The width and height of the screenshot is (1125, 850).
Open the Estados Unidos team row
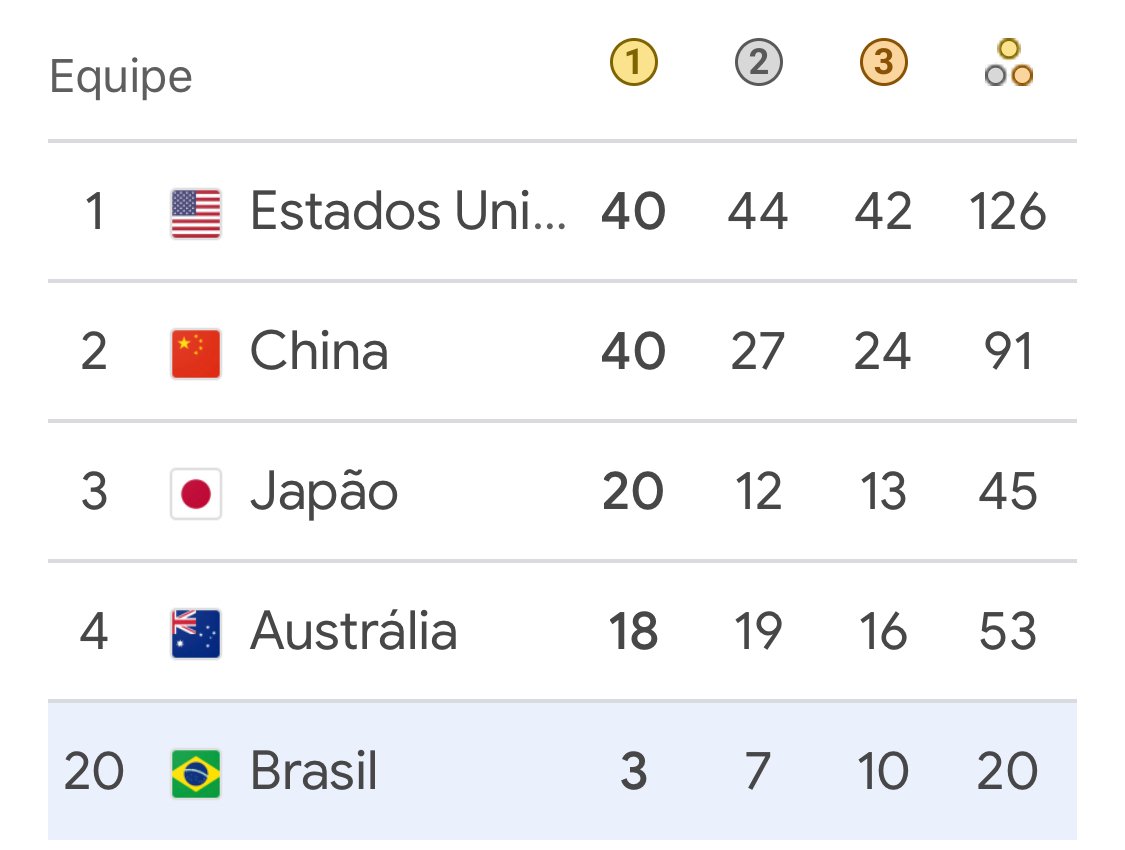click(x=562, y=212)
